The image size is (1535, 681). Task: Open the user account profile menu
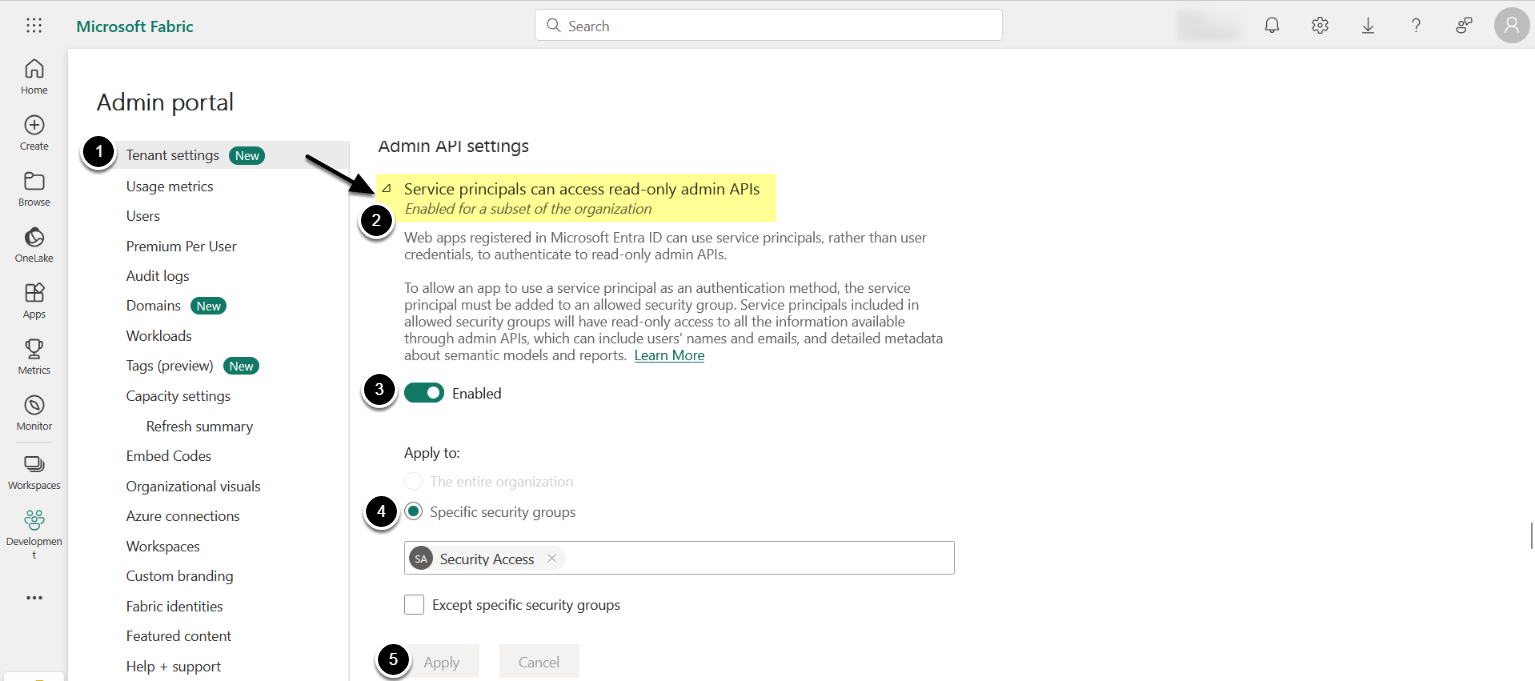pos(1511,26)
